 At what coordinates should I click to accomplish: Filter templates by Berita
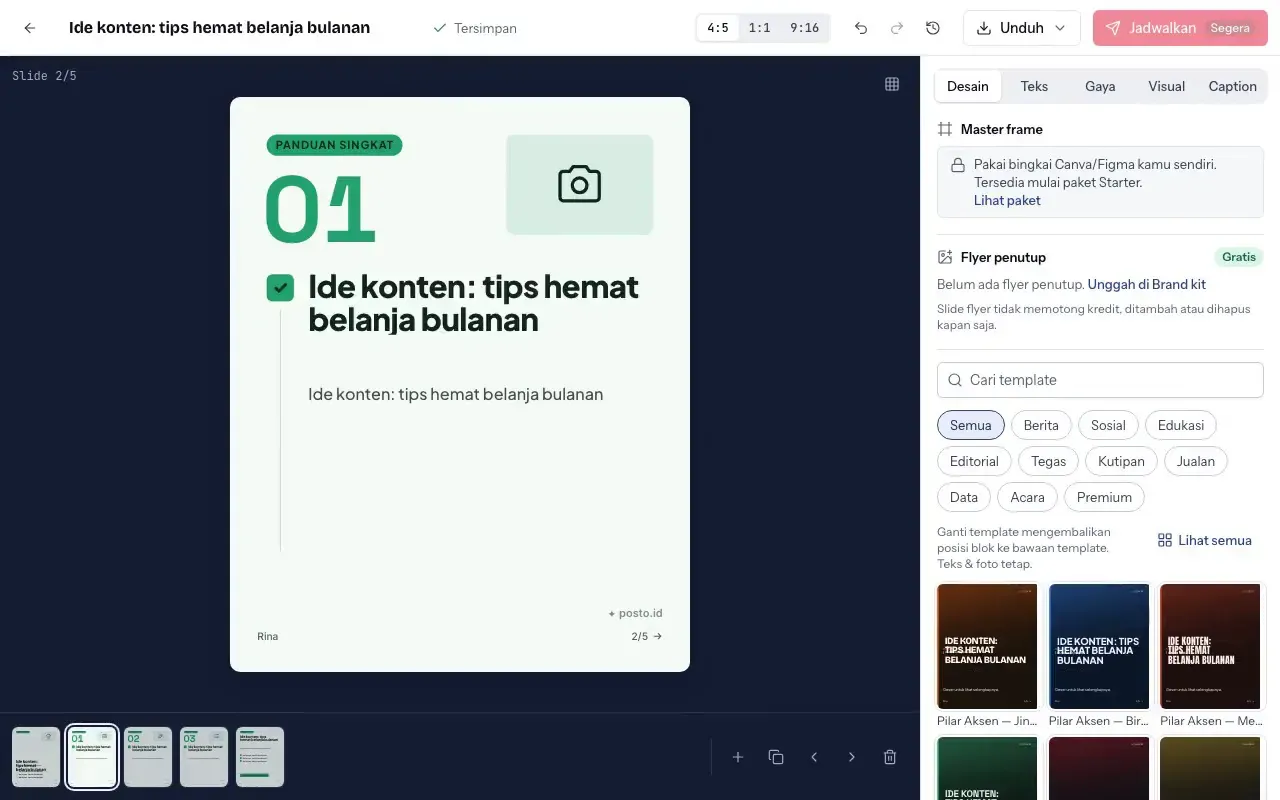pyautogui.click(x=1041, y=425)
